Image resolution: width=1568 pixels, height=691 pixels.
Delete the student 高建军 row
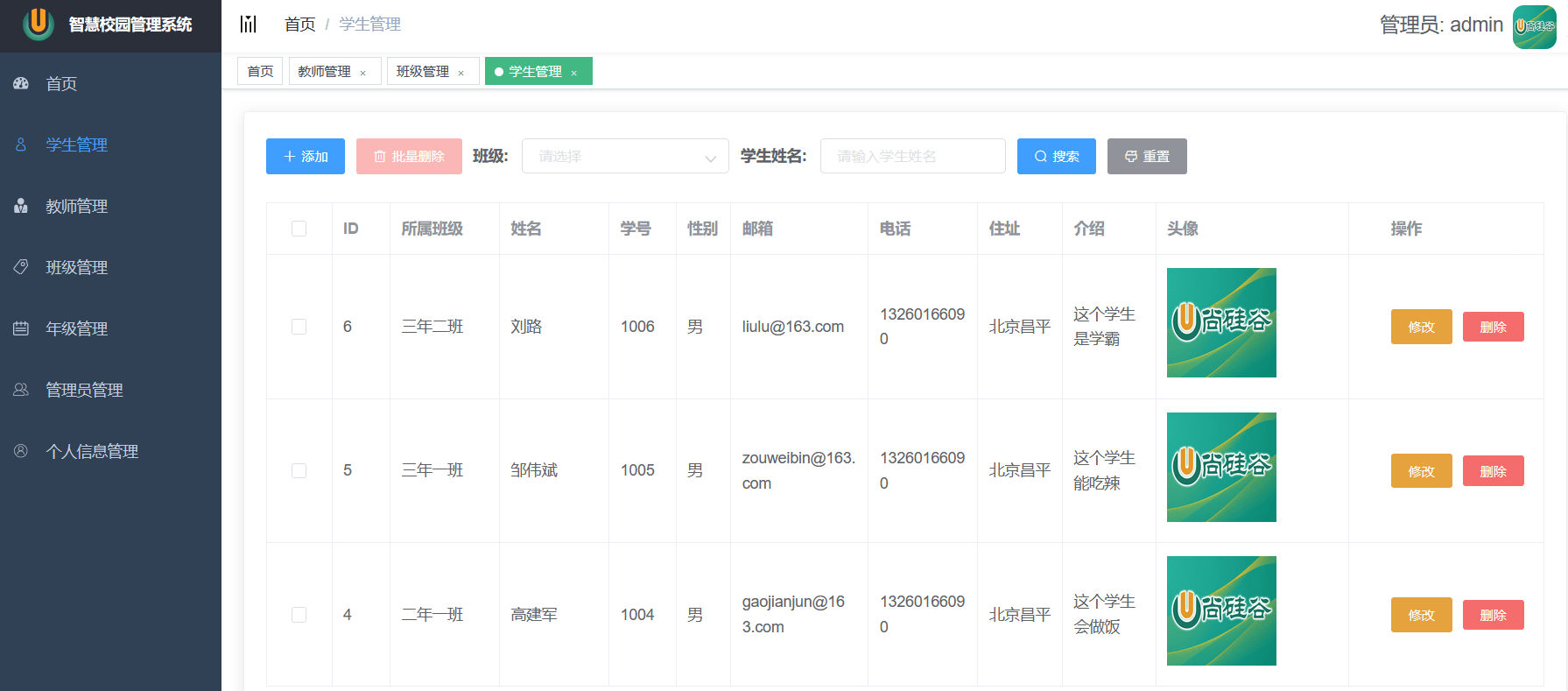[x=1494, y=615]
